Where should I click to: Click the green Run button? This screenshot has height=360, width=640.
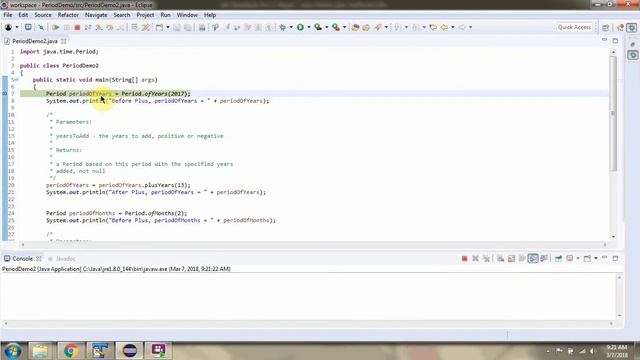[300, 27]
